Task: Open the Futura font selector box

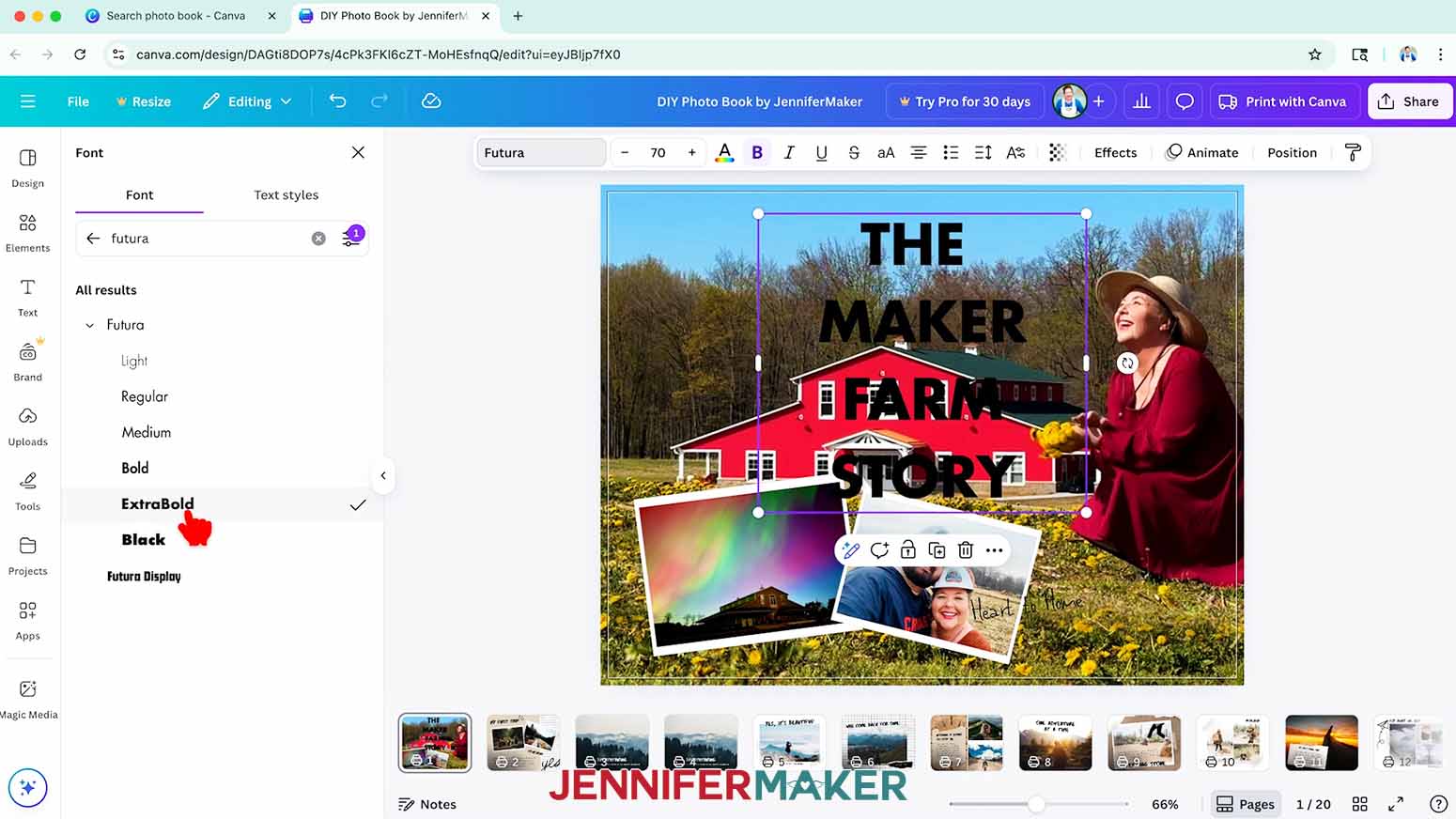Action: coord(541,153)
